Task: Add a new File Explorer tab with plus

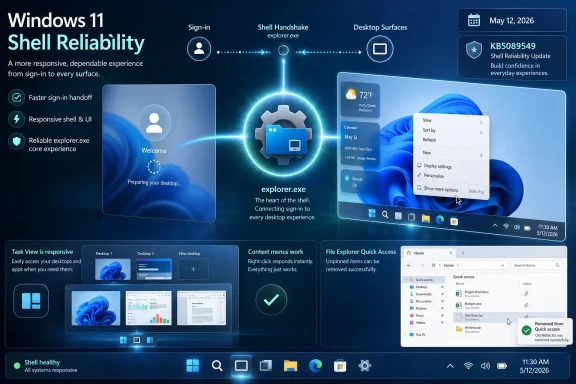Action: [x=463, y=253]
